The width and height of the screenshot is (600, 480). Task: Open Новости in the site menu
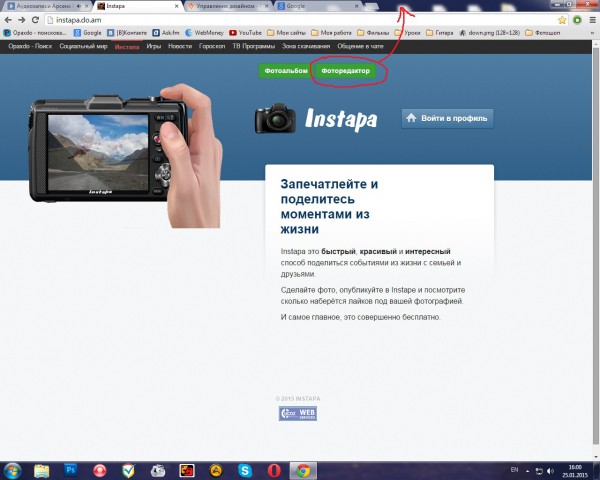180,46
